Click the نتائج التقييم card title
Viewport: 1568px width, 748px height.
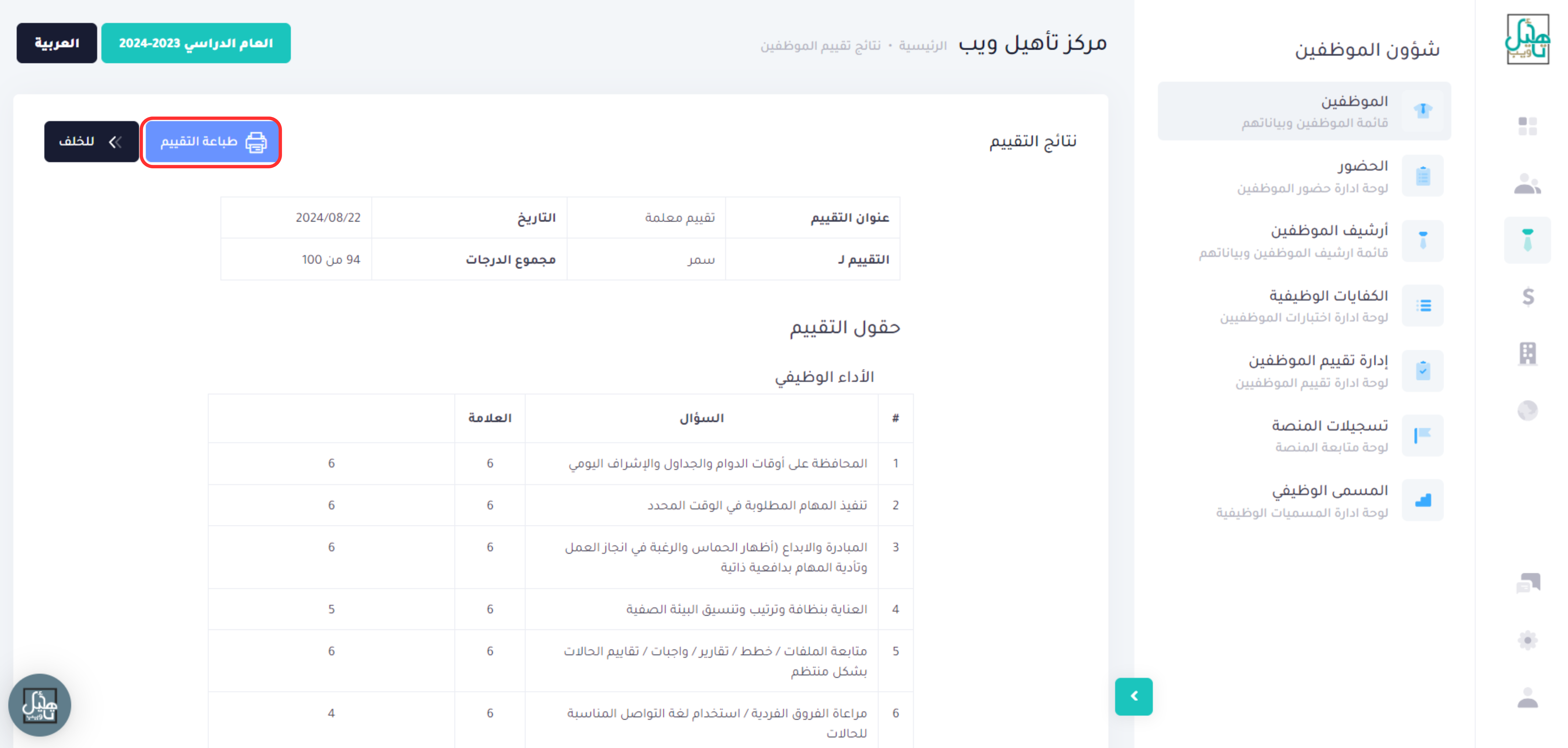click(1032, 141)
